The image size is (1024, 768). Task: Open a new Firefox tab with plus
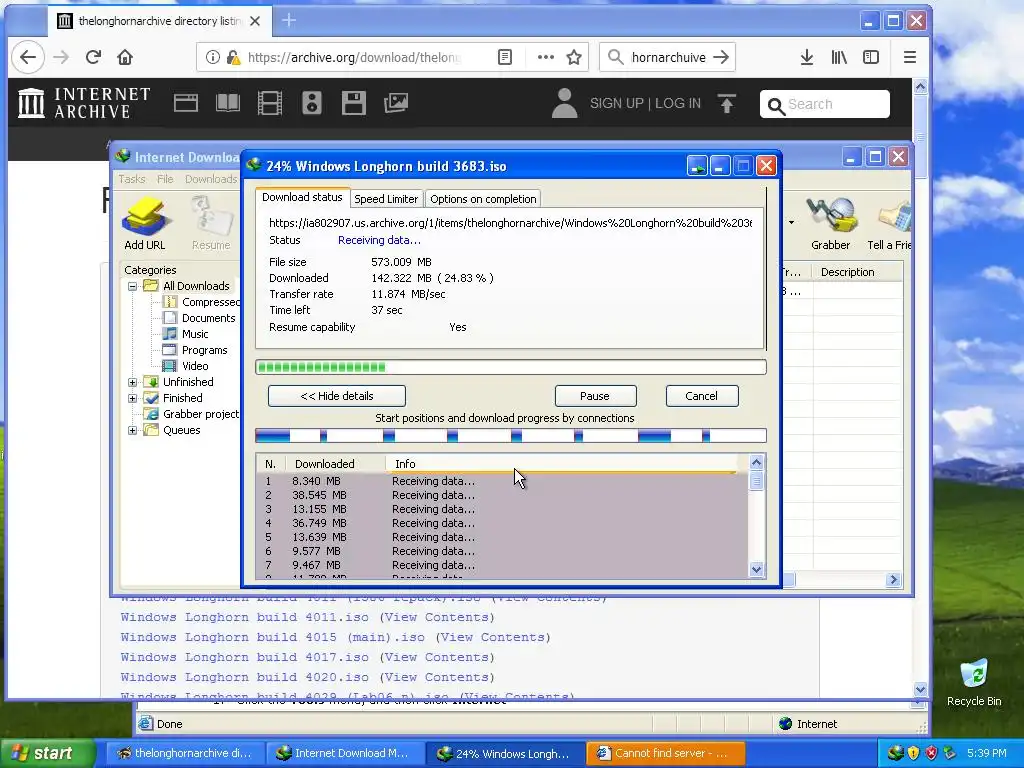click(x=289, y=21)
